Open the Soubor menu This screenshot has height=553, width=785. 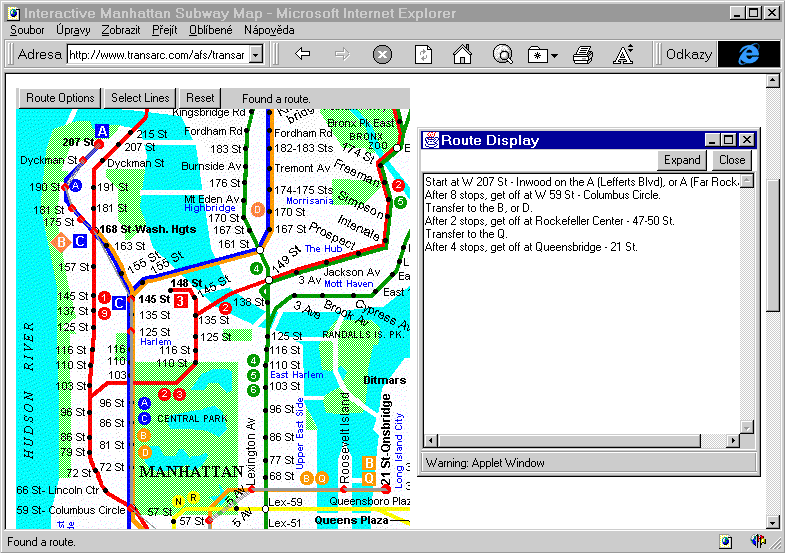click(27, 30)
